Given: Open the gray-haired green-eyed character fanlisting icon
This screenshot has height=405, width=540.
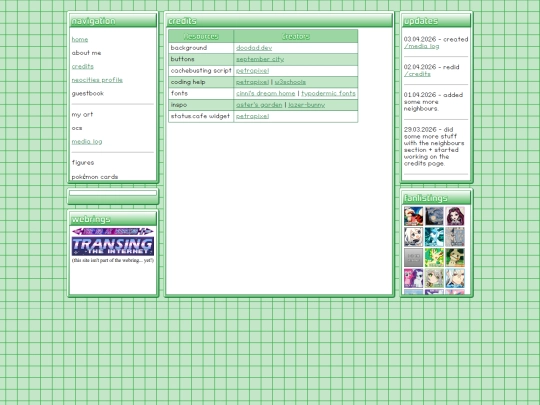Looking at the screenshot, I should [434, 278].
